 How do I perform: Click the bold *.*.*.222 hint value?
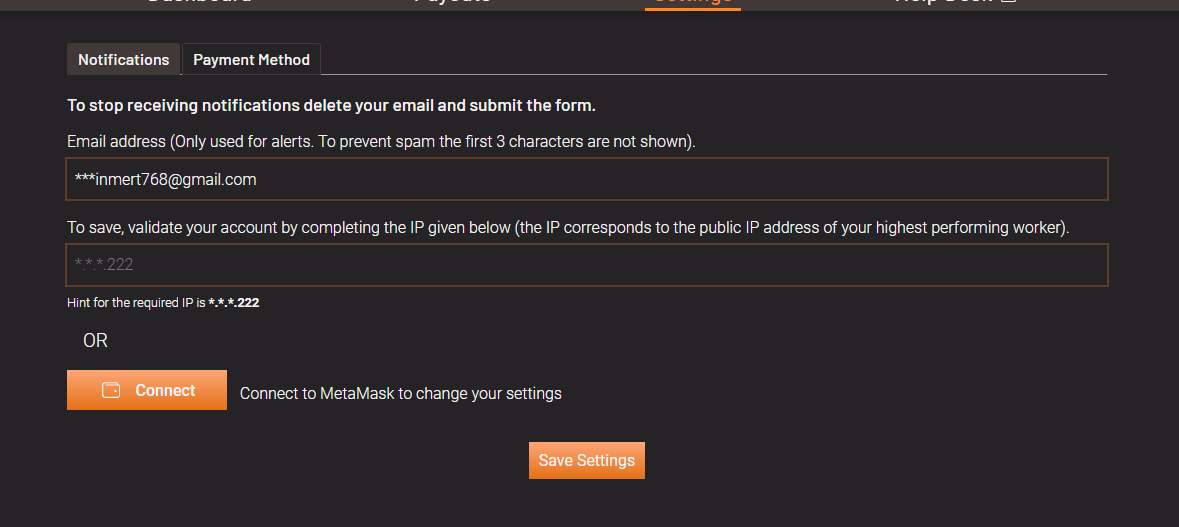coord(234,302)
